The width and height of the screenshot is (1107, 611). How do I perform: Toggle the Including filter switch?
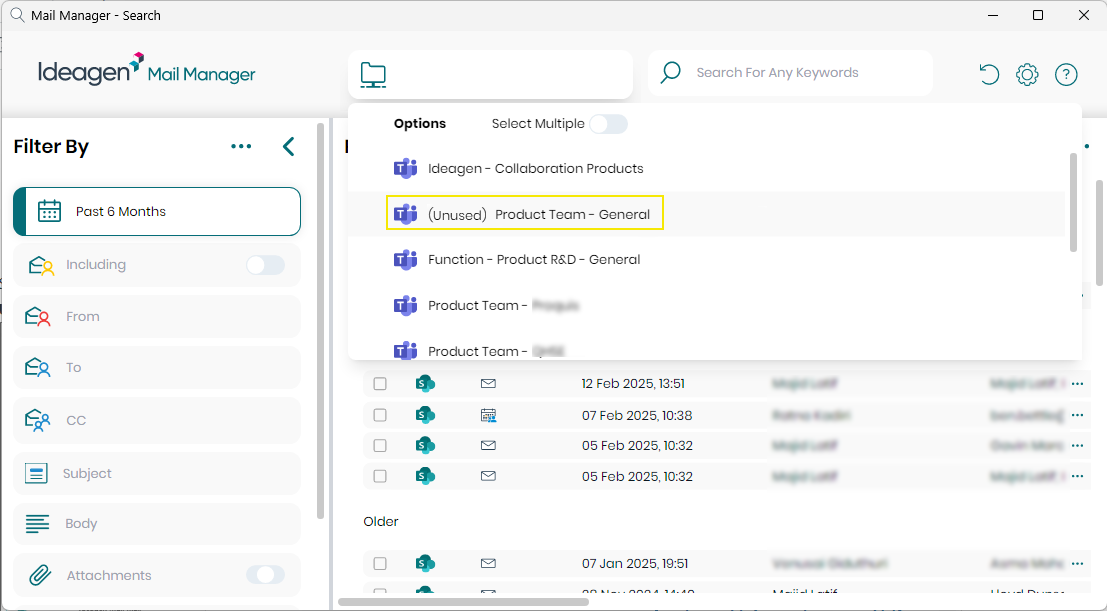pyautogui.click(x=265, y=265)
